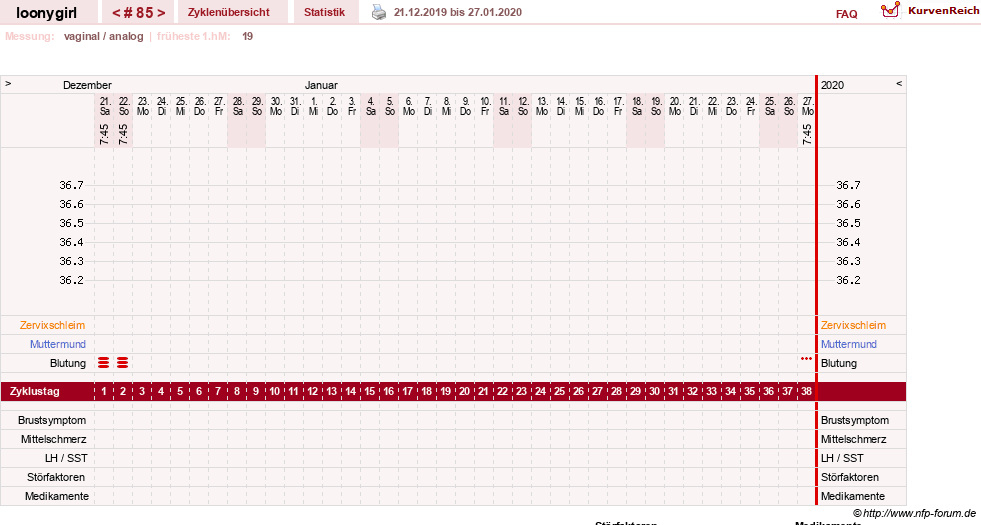
Task: Open the loonygirl user tab
Action: point(47,13)
